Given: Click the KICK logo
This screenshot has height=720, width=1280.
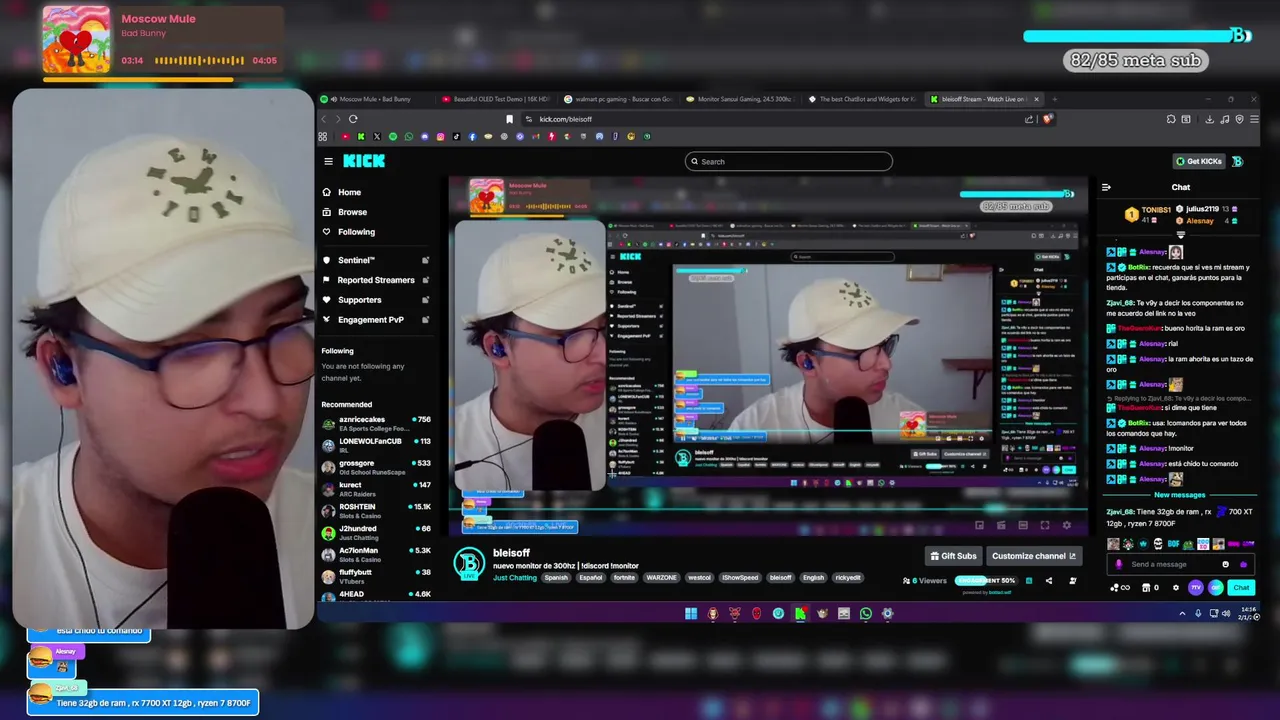Looking at the screenshot, I should tap(364, 161).
